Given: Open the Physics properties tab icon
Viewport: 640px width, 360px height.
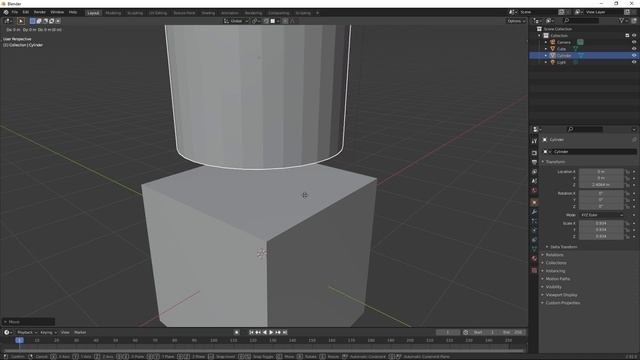Looking at the screenshot, I should tap(534, 231).
